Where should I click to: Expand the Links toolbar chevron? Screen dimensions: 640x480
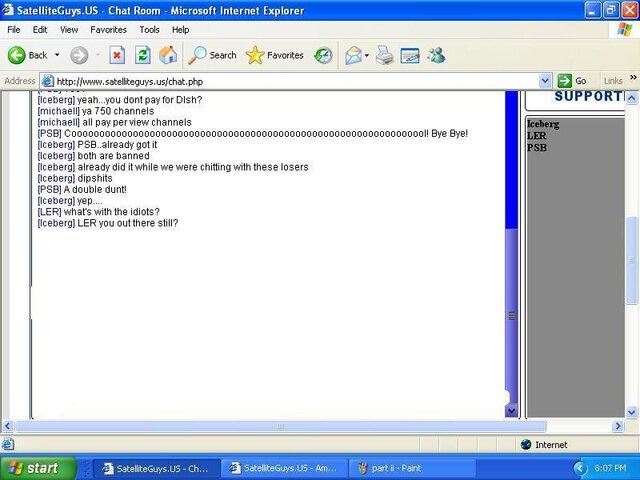pos(633,77)
